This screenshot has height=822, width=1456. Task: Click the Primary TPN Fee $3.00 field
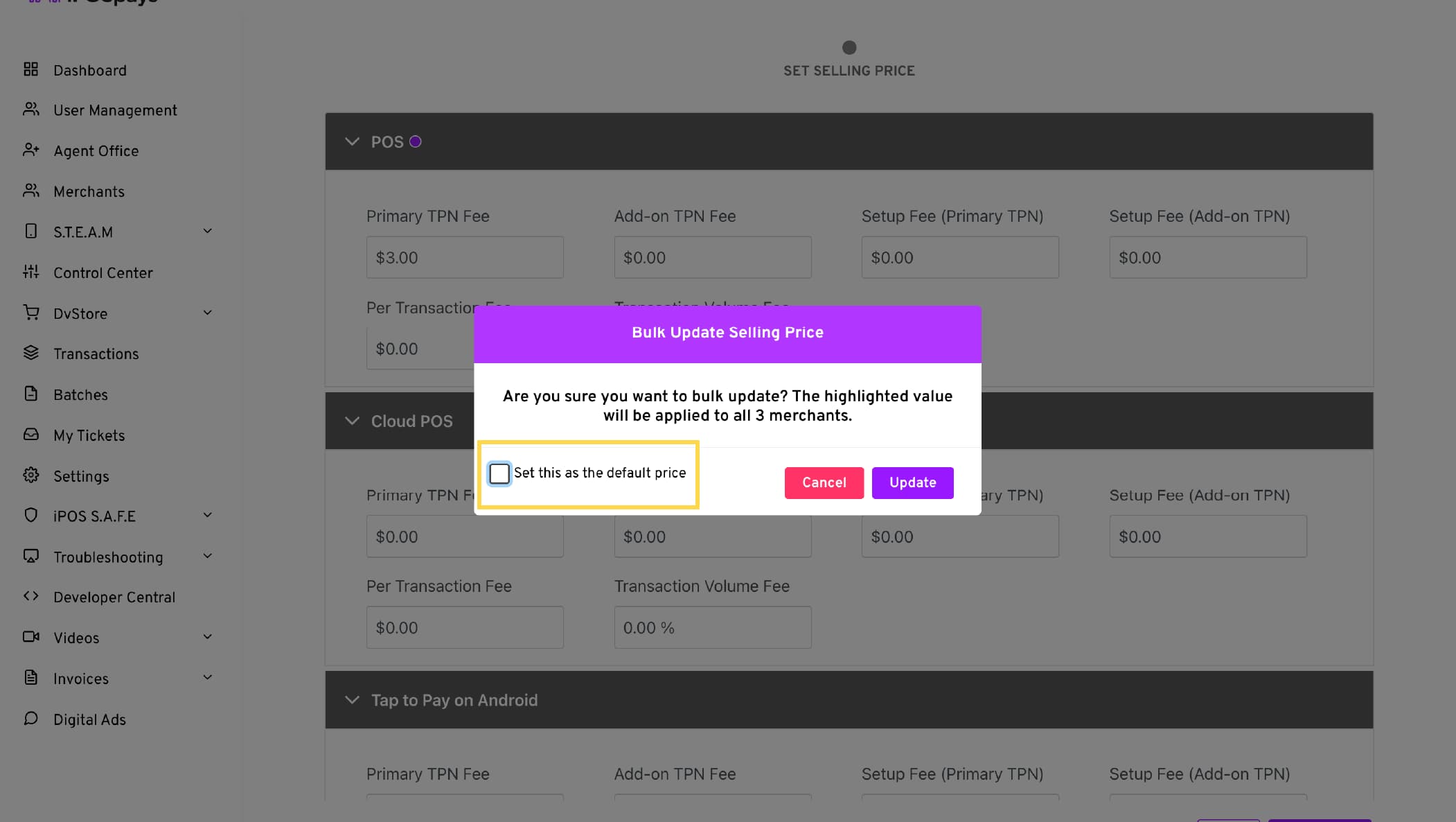point(465,257)
